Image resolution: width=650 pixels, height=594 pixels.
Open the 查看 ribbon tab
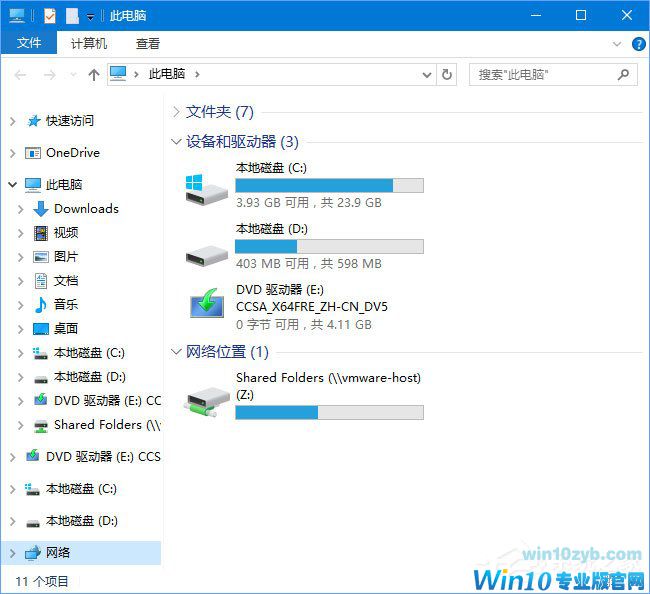pyautogui.click(x=148, y=43)
